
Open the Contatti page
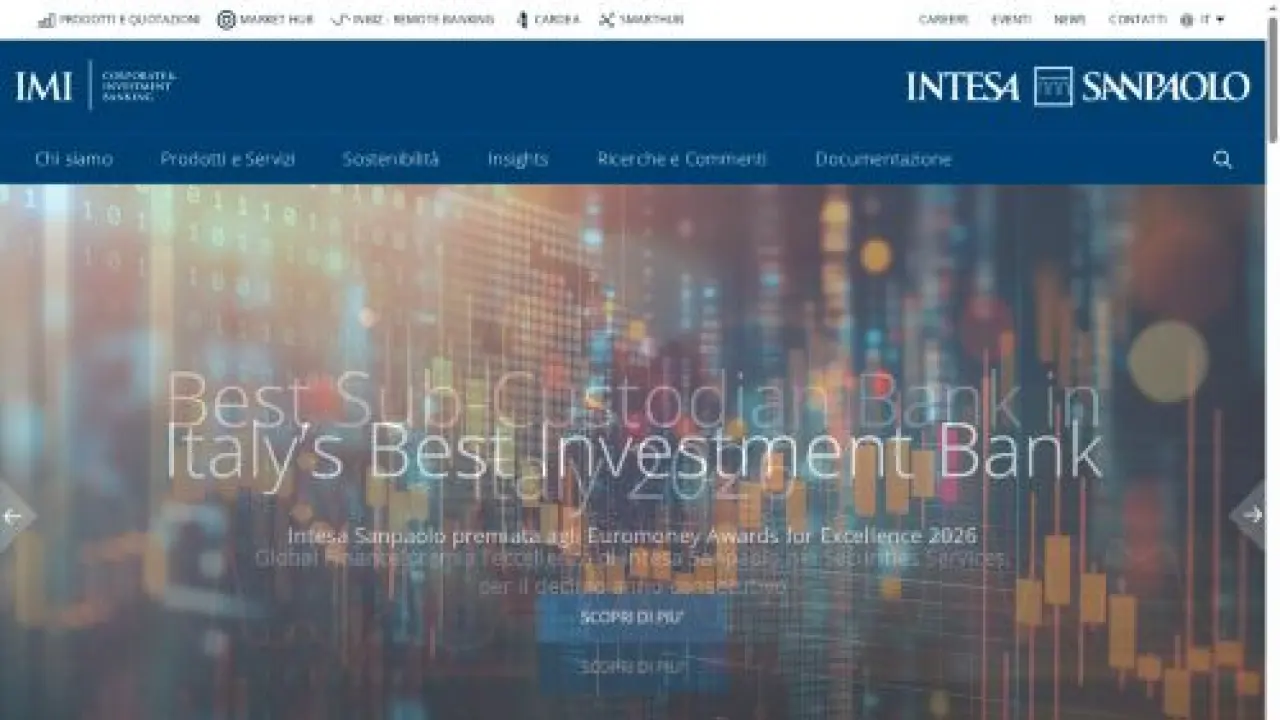point(1137,19)
